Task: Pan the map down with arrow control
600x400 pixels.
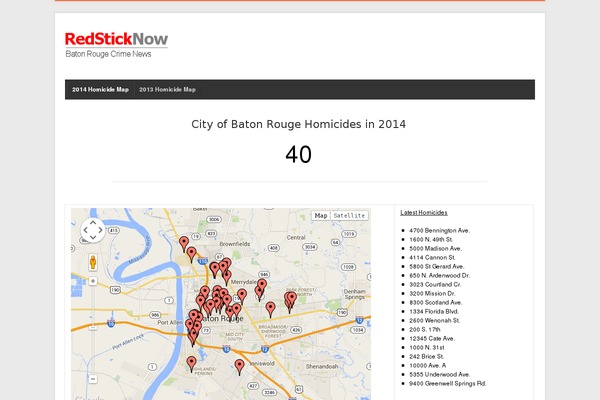Action: 93,238
